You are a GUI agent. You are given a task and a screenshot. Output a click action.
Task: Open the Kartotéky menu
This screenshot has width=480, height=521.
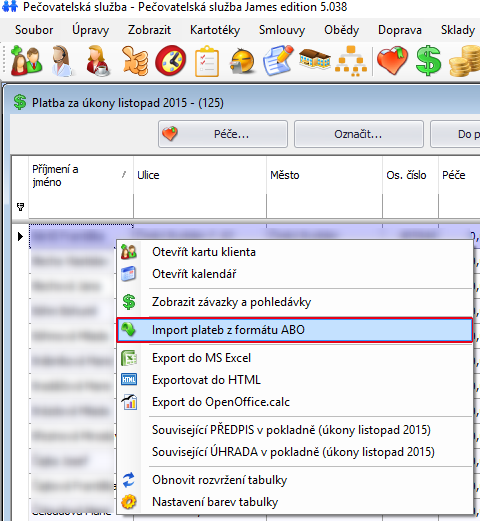215,30
